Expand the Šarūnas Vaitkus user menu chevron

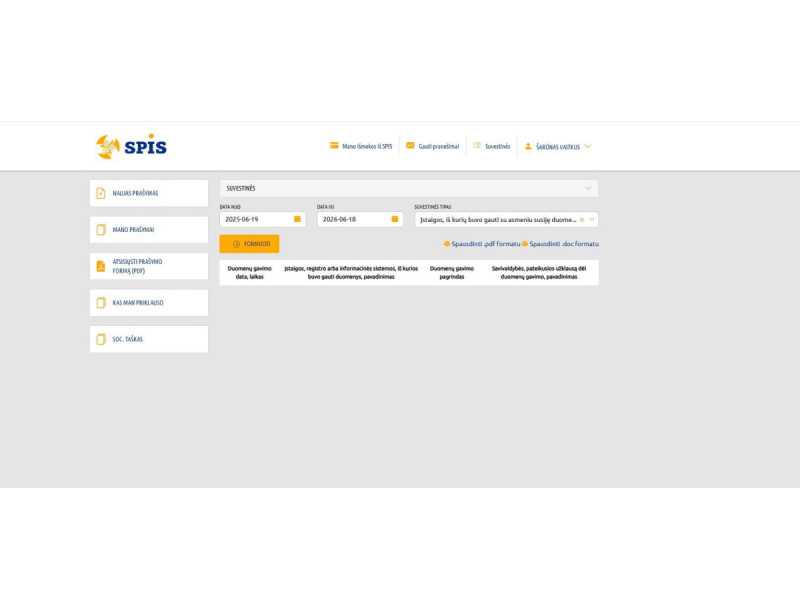(588, 146)
